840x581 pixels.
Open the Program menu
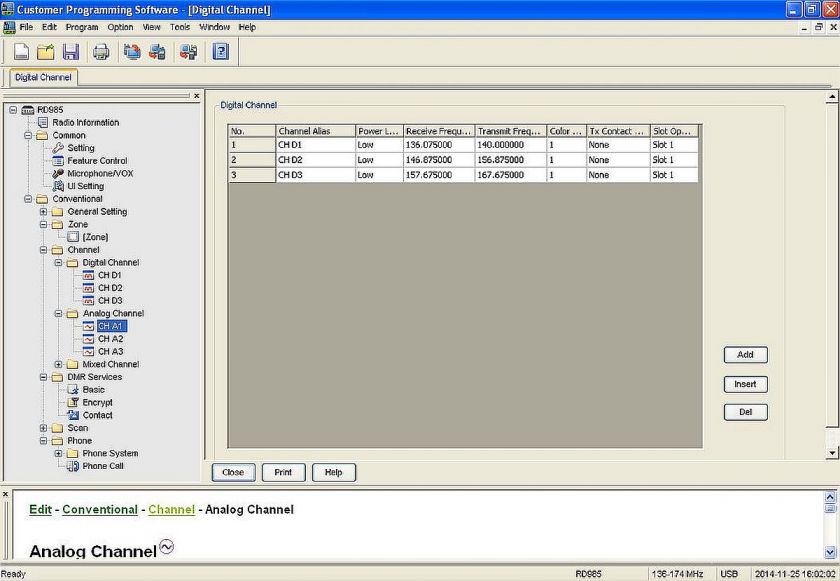point(82,27)
